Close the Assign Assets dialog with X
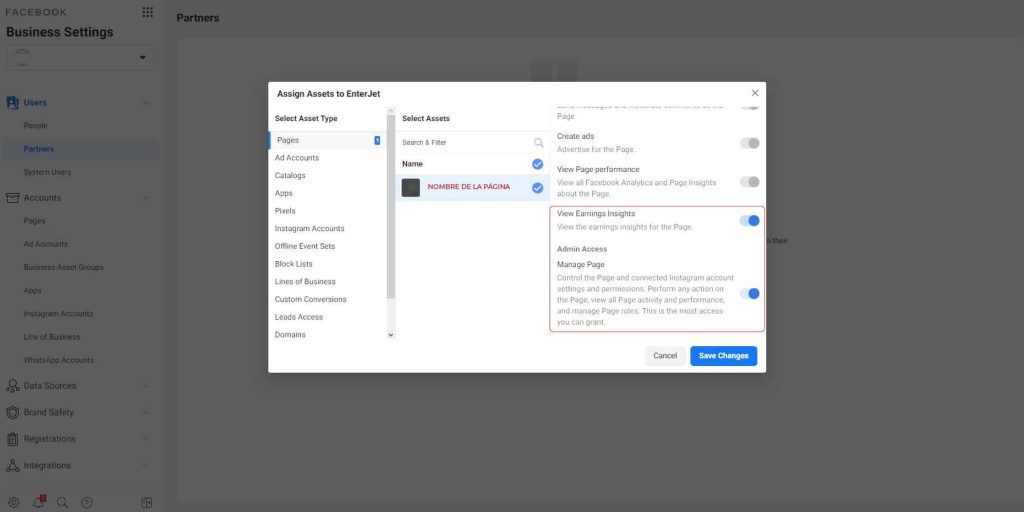The image size is (1024, 512). 754,93
